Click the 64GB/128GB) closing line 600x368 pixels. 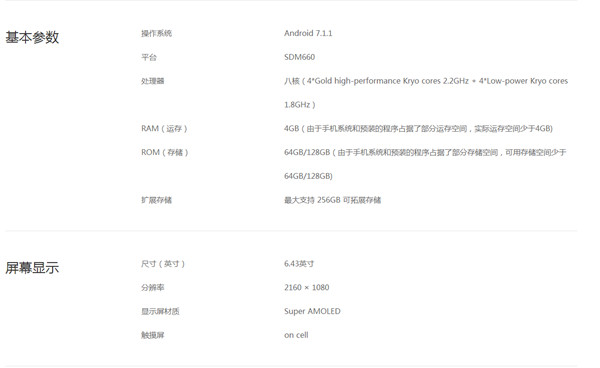[x=308, y=176]
